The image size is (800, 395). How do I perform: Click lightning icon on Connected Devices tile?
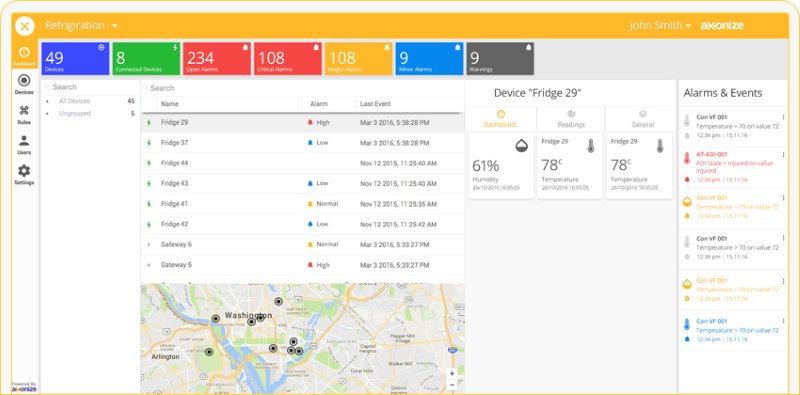tap(175, 47)
